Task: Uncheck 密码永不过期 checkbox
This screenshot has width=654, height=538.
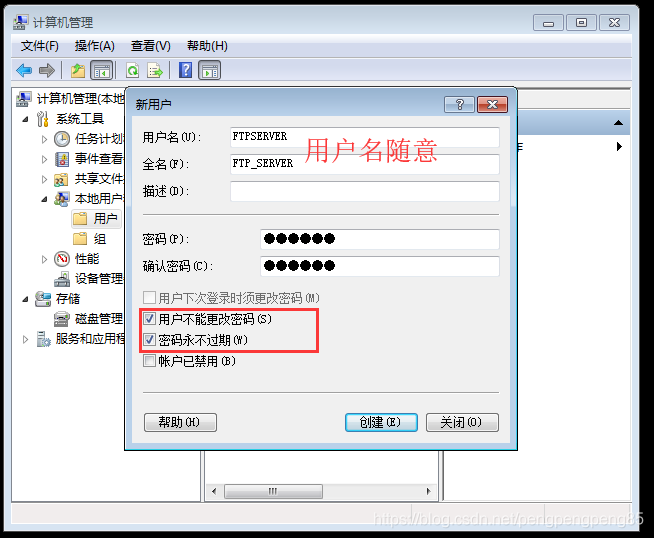Action: (x=149, y=340)
